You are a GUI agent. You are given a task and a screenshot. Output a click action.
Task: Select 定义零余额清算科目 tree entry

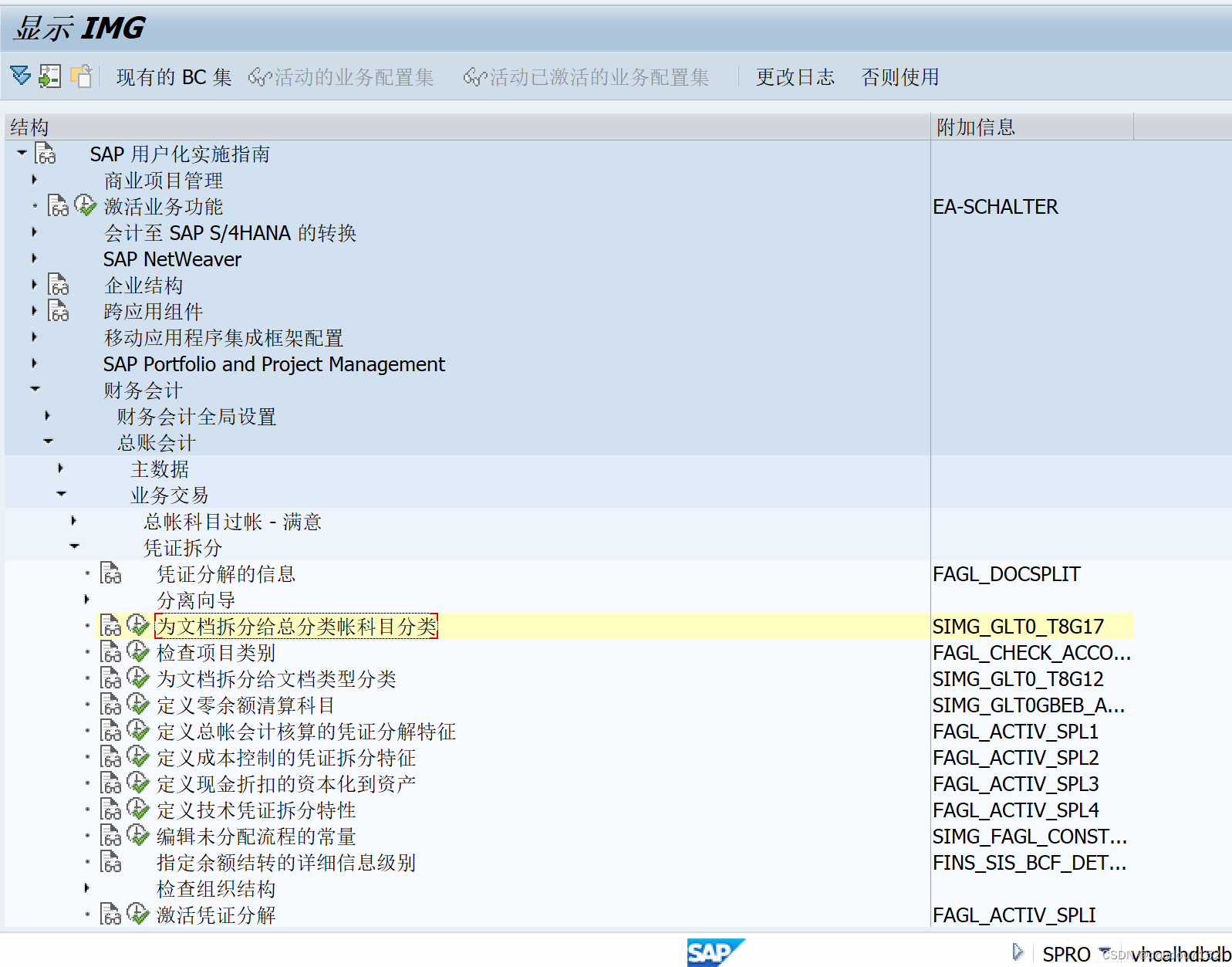click(245, 705)
